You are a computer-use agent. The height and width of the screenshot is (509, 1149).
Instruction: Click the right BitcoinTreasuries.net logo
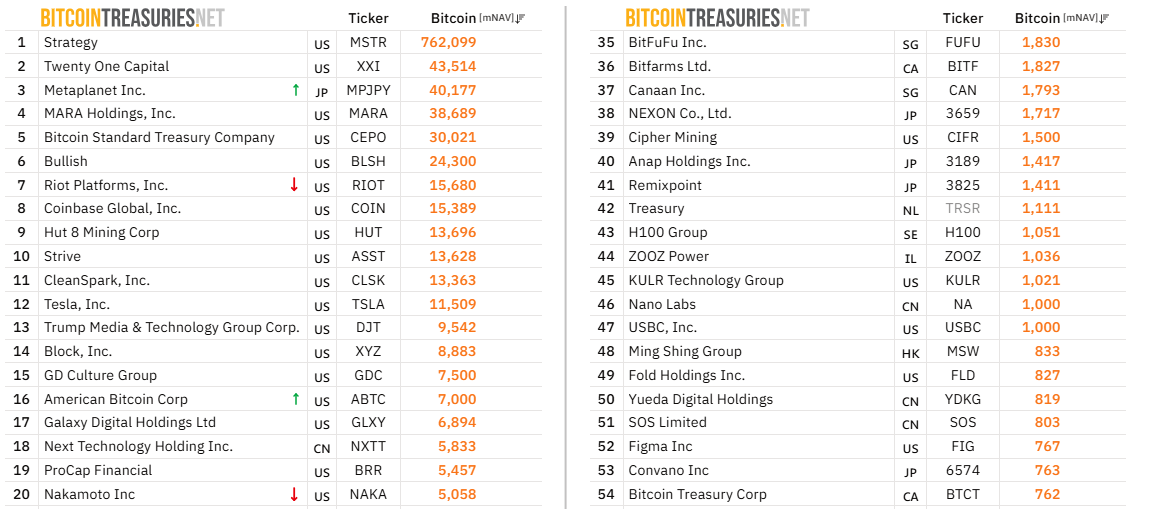point(717,18)
